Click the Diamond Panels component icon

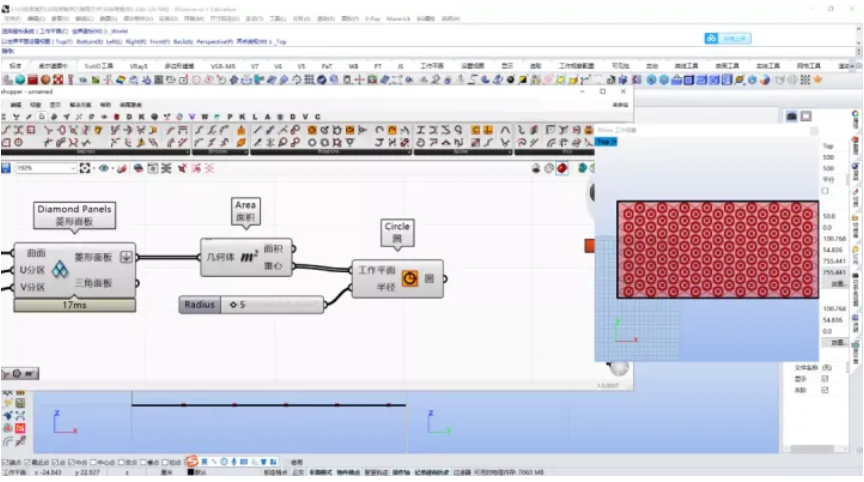(59, 270)
